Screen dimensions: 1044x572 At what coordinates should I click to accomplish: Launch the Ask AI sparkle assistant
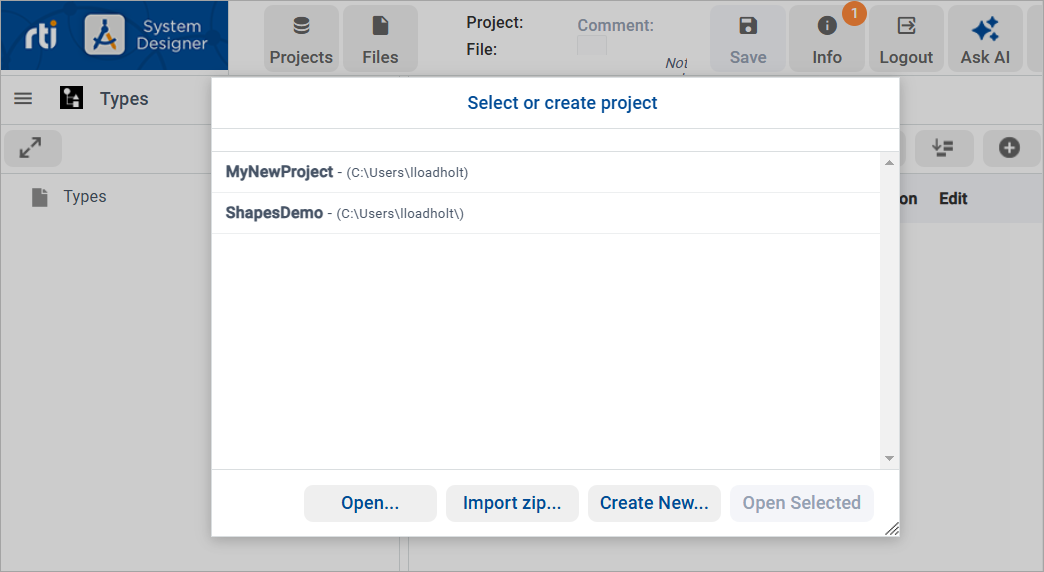[x=985, y=39]
